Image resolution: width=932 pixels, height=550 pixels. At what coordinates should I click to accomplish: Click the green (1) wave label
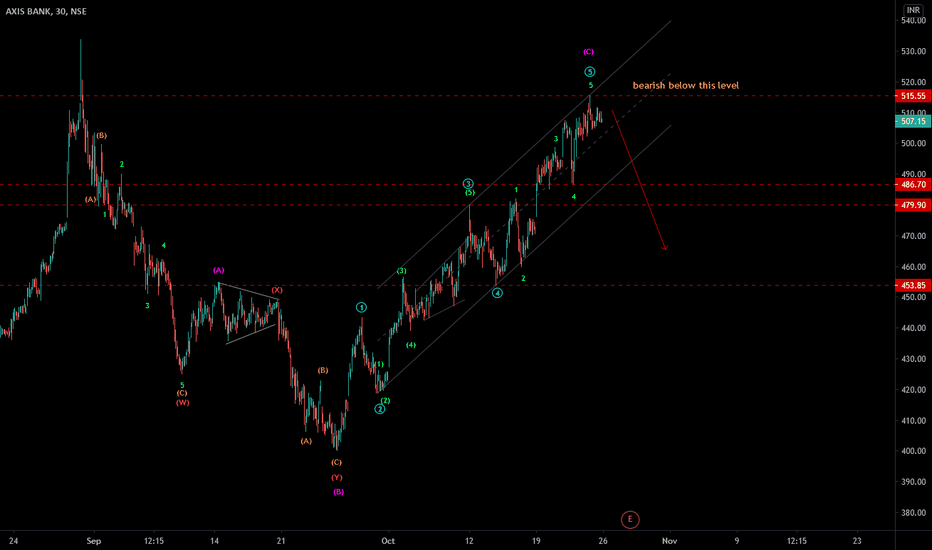tap(379, 364)
